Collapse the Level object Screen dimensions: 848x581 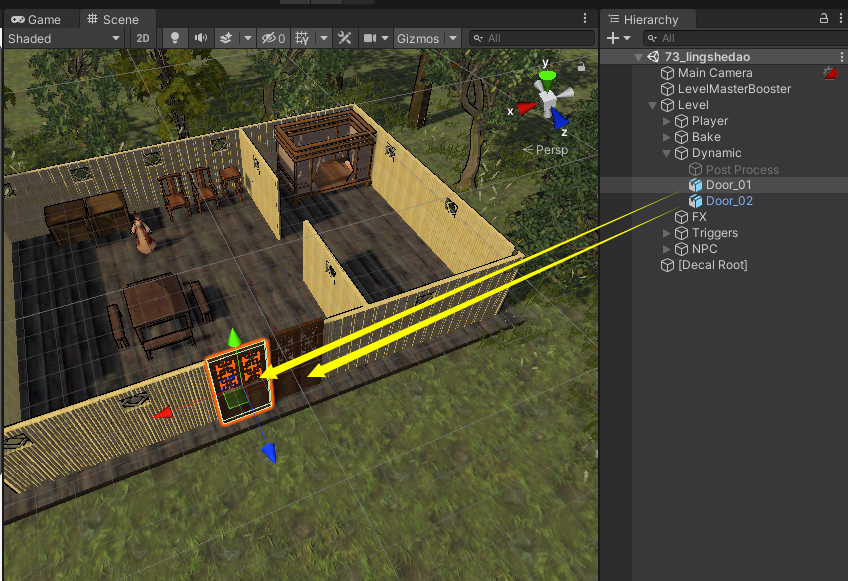653,105
